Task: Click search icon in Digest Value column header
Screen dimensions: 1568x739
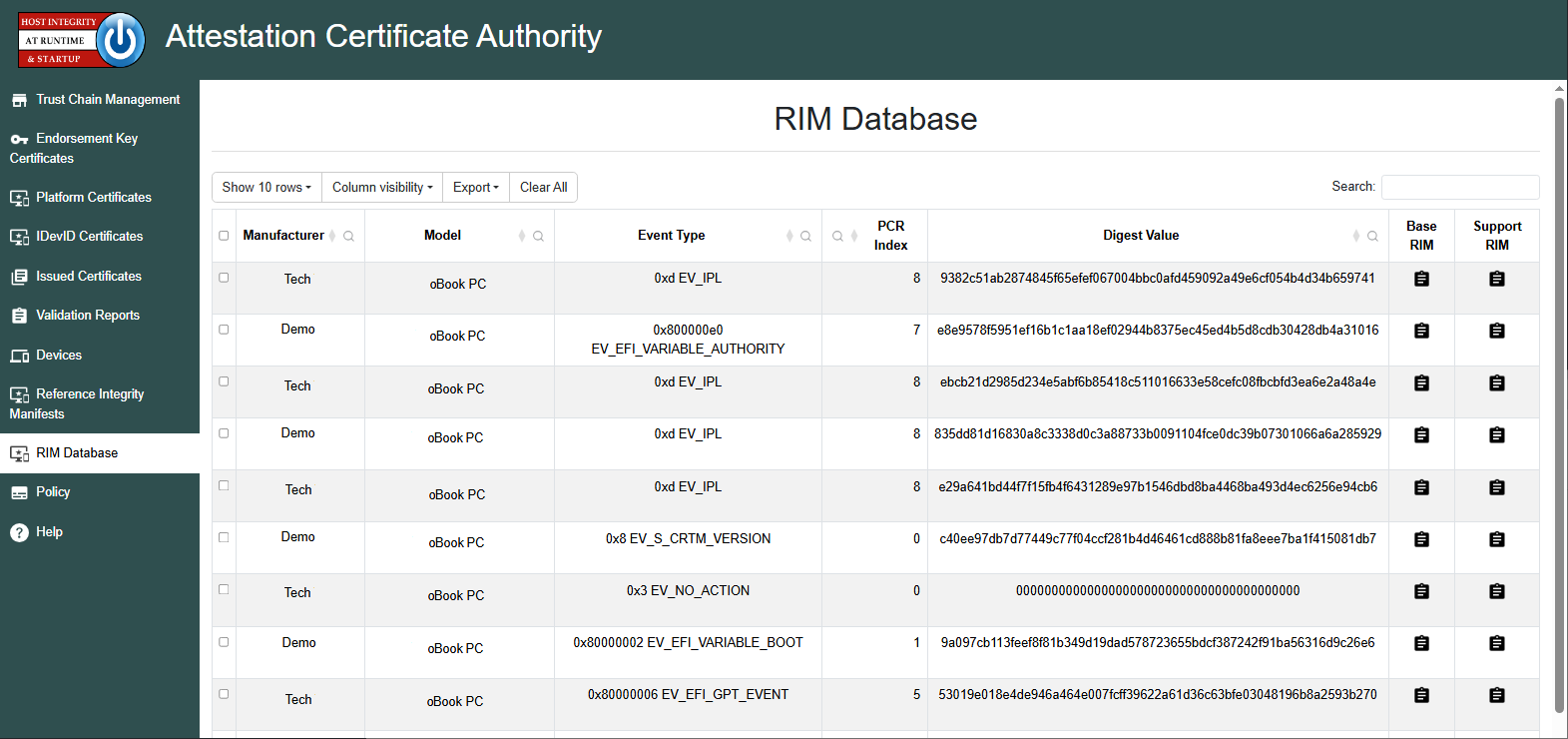Action: coord(1372,237)
